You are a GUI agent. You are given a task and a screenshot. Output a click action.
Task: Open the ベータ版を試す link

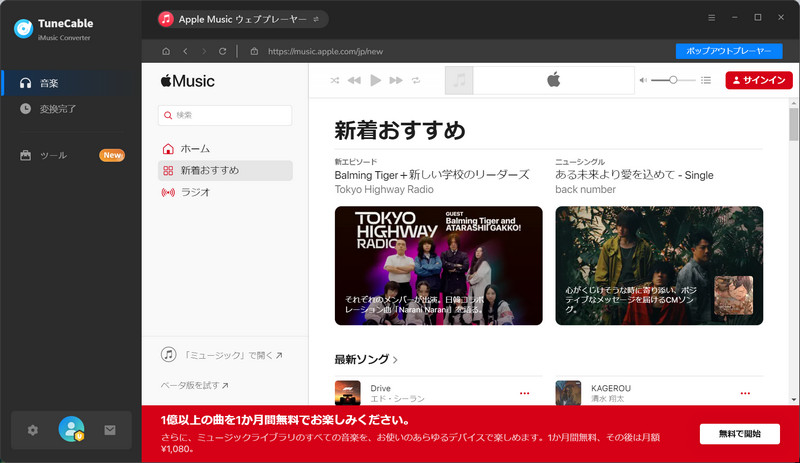pyautogui.click(x=194, y=385)
